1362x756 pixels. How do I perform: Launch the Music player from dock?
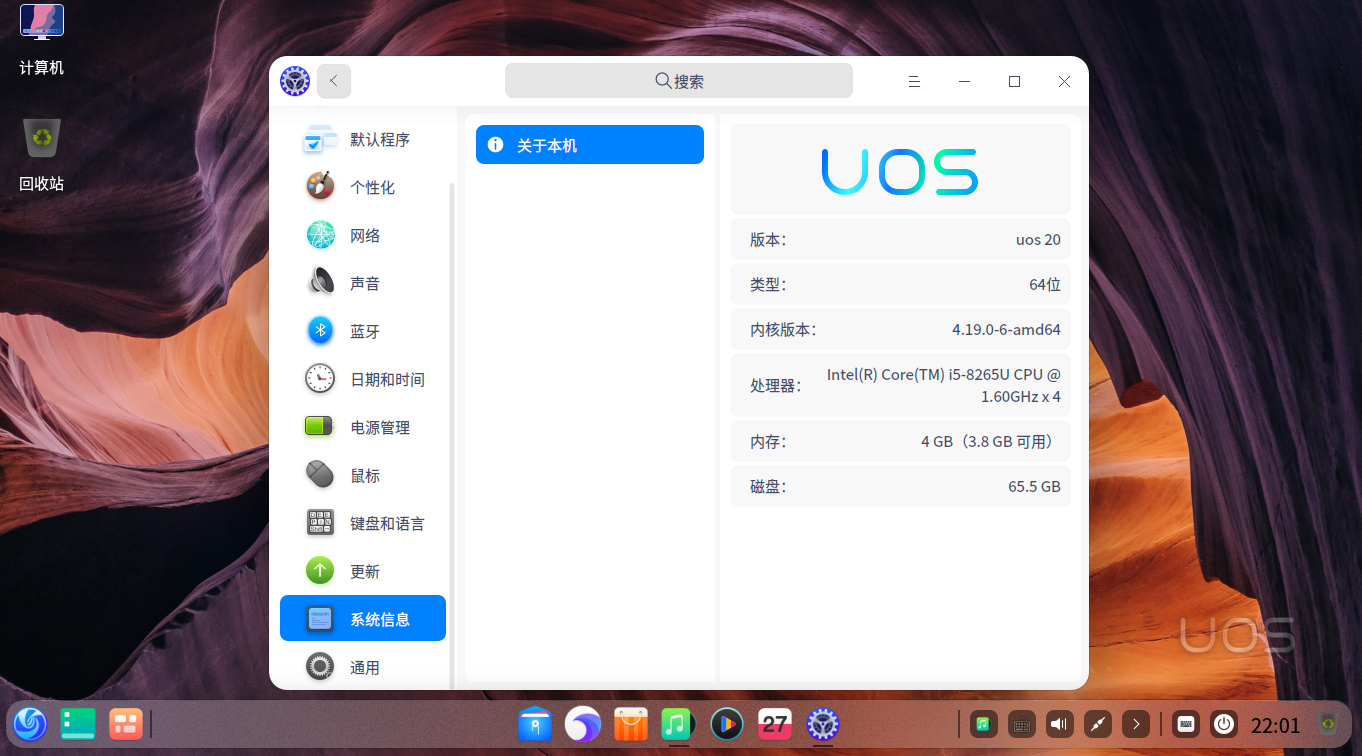pyautogui.click(x=678, y=724)
